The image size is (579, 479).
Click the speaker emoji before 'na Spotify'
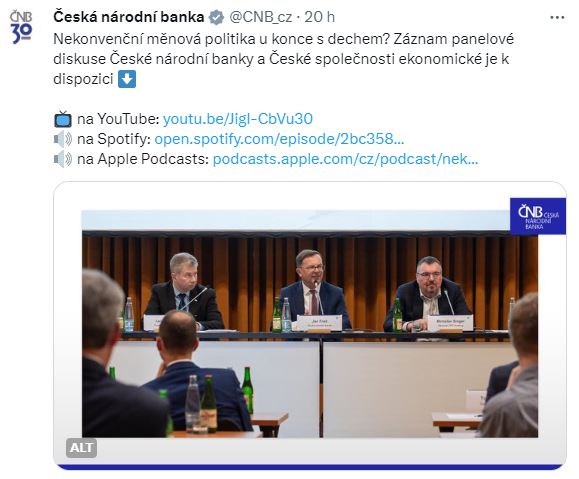[63, 139]
